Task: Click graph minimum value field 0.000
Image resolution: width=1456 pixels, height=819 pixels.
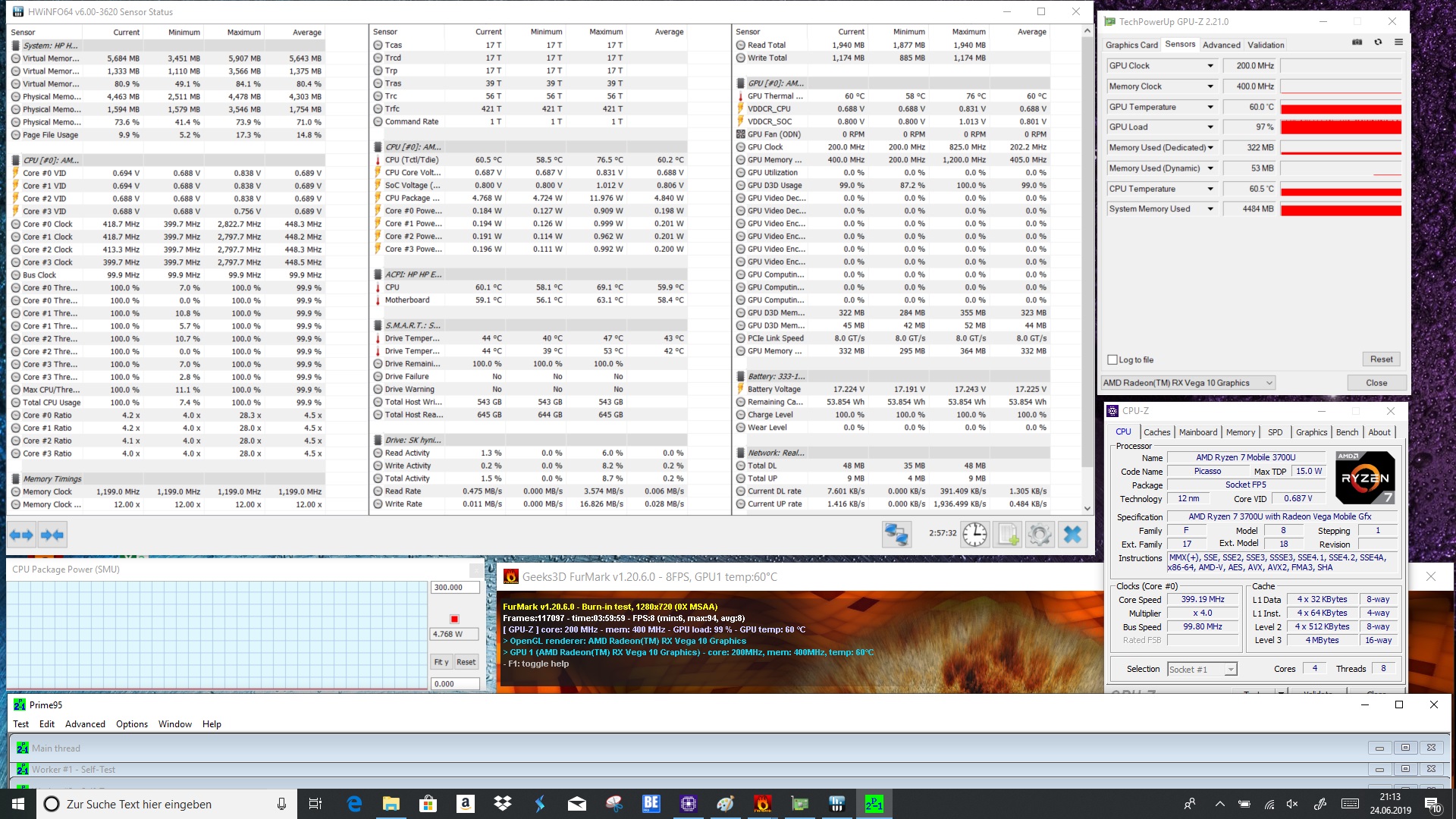Action: (x=455, y=684)
